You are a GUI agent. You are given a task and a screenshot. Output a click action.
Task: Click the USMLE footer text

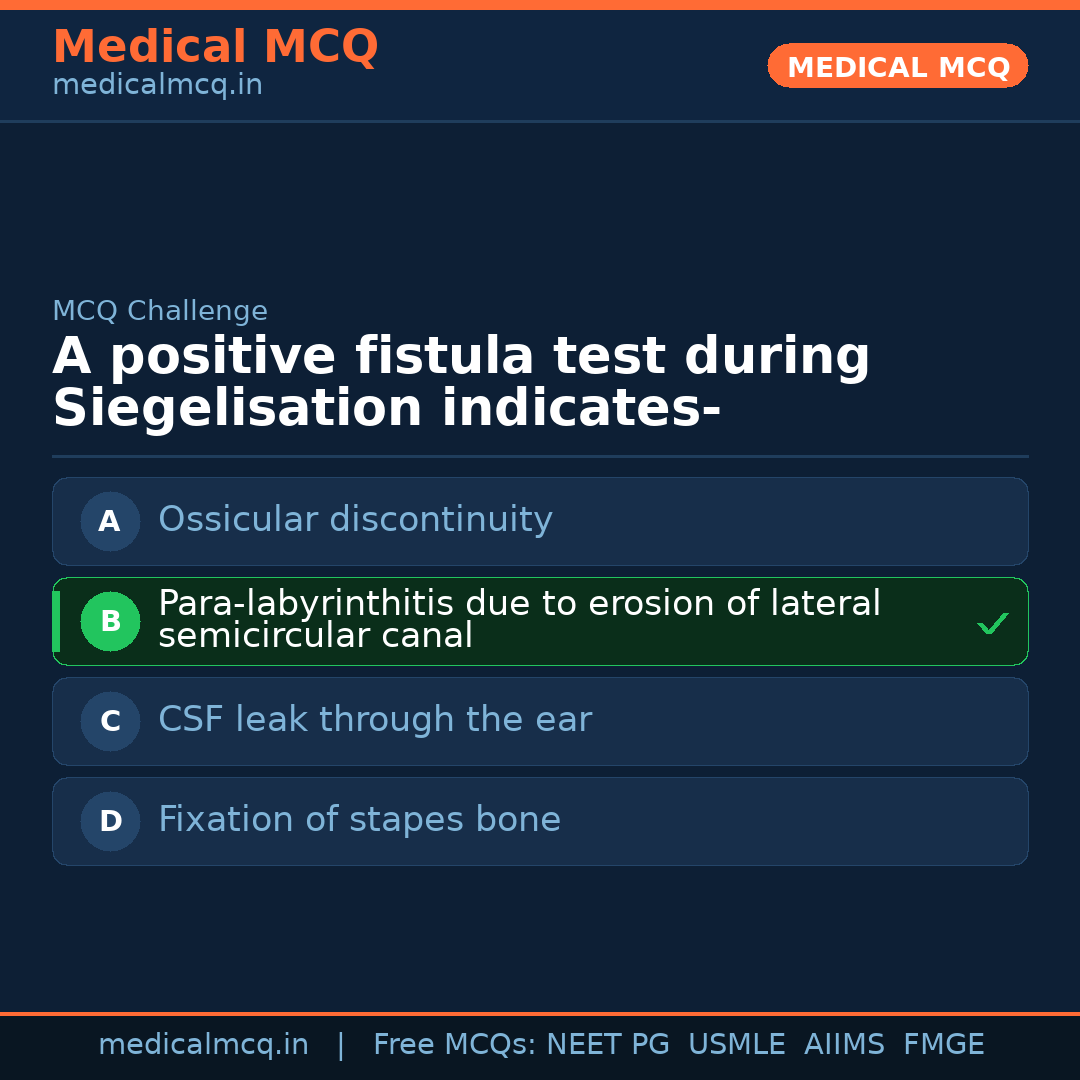click(736, 1045)
